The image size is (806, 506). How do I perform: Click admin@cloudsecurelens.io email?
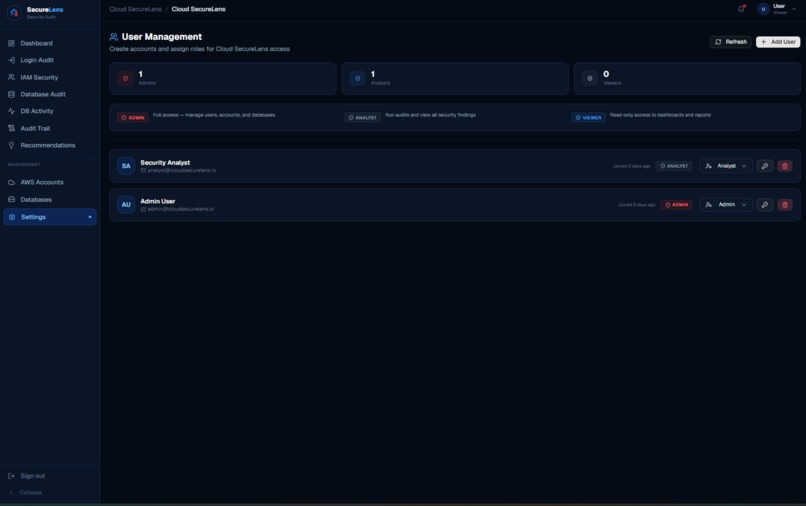pos(180,209)
